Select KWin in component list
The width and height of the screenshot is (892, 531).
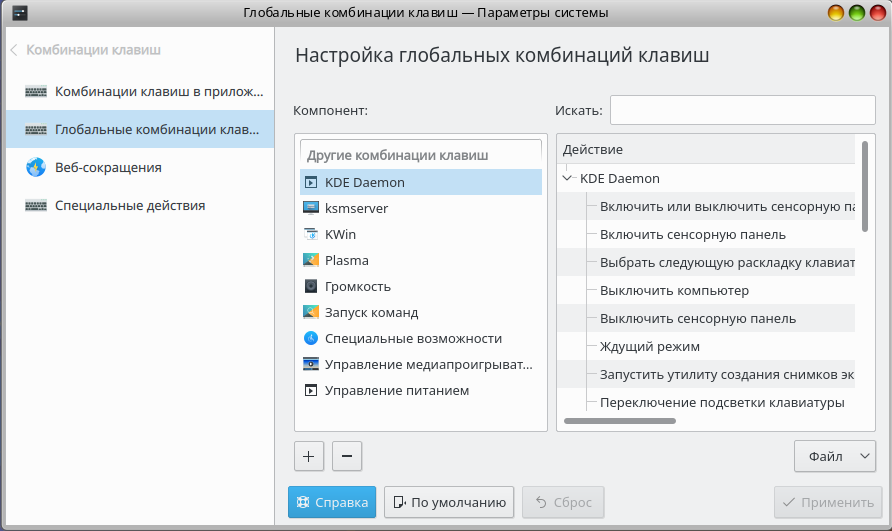(x=421, y=234)
